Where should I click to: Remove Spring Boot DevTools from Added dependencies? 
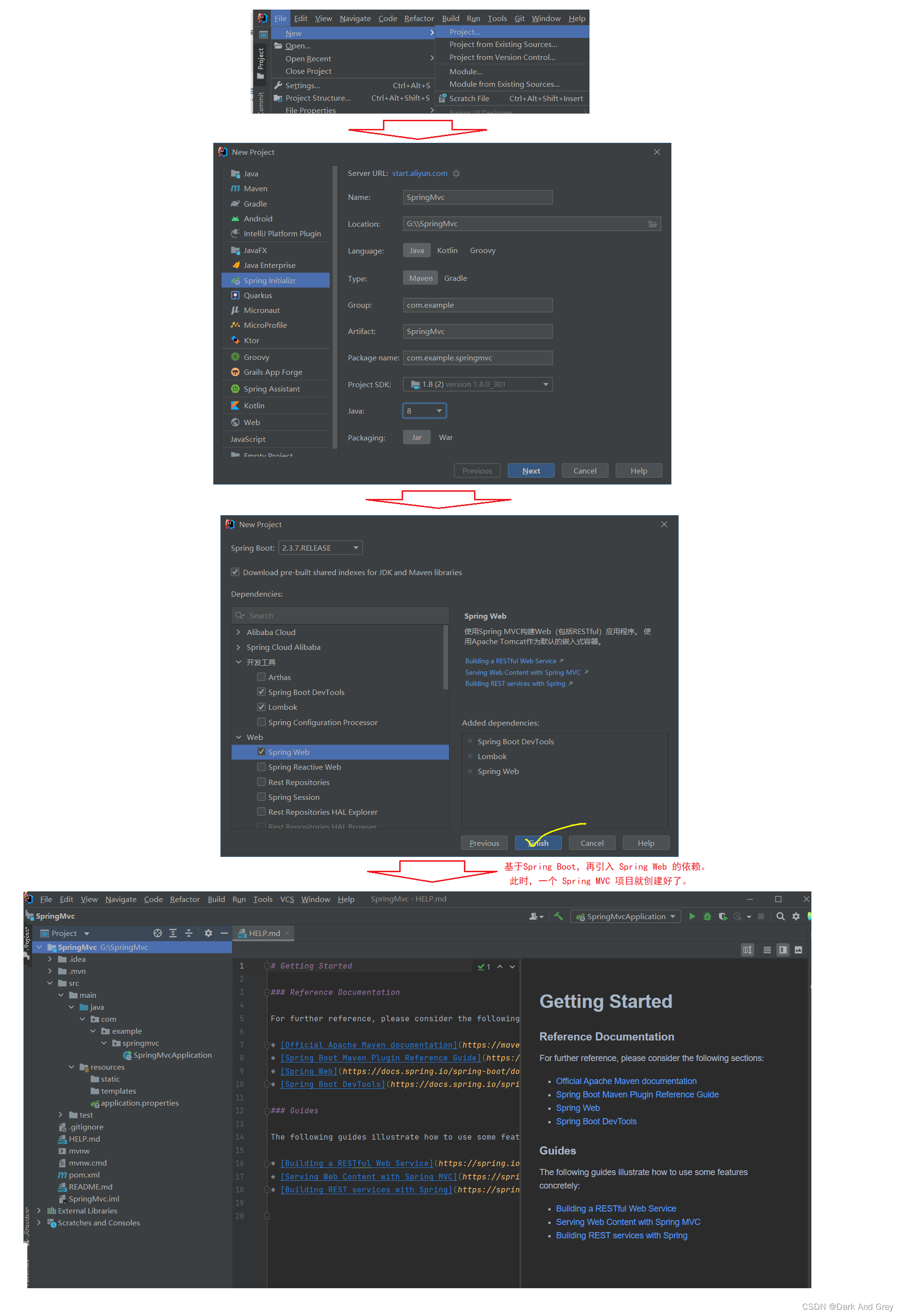pyautogui.click(x=470, y=741)
